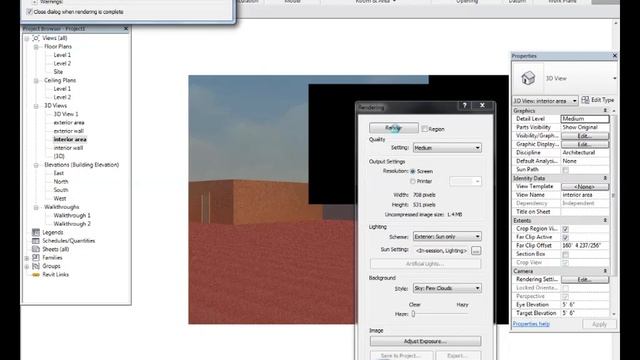
Task: Select Walkthrough 2
Action: coord(72,224)
